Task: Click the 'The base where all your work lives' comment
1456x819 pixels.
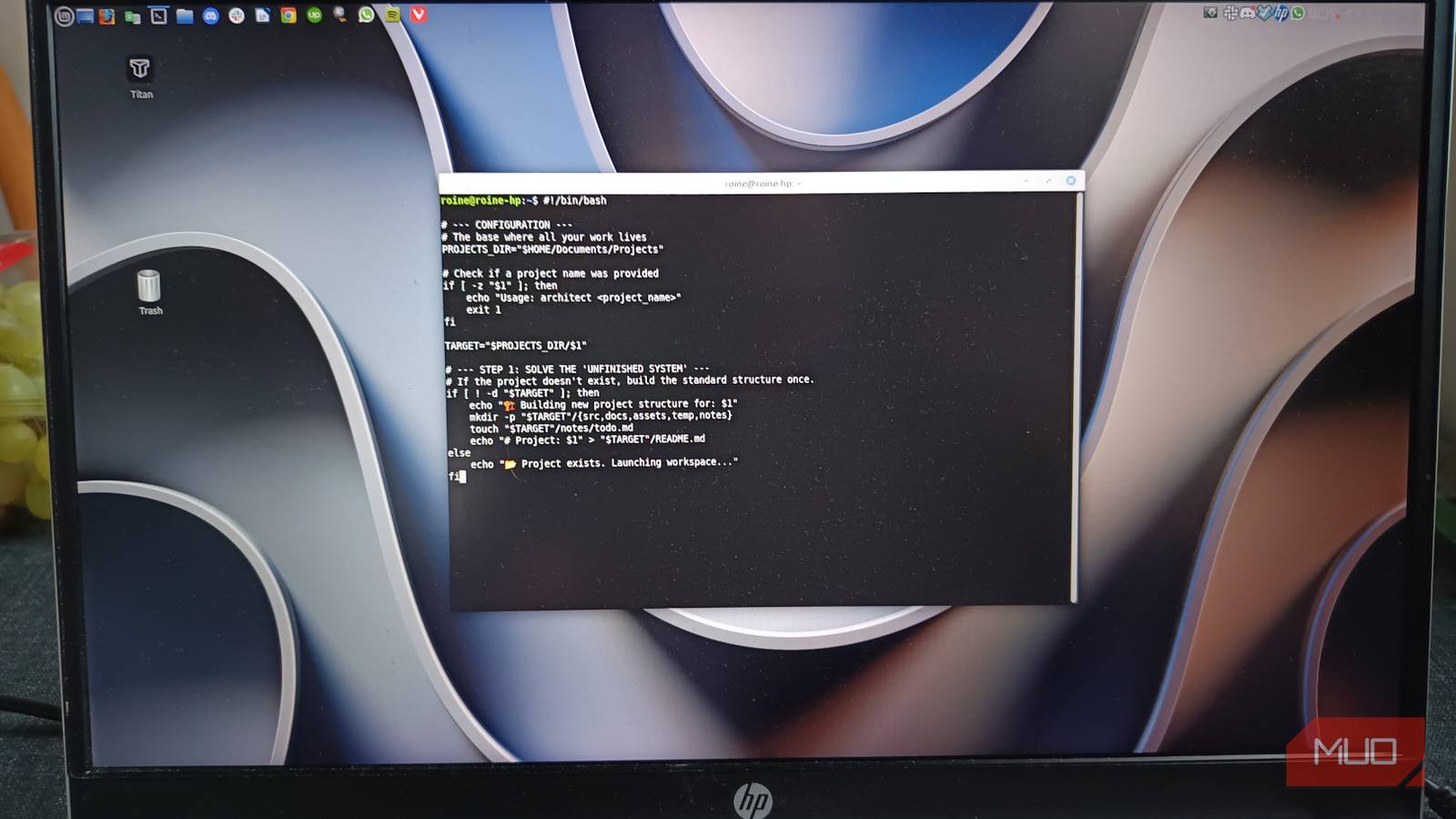Action: coord(550,237)
